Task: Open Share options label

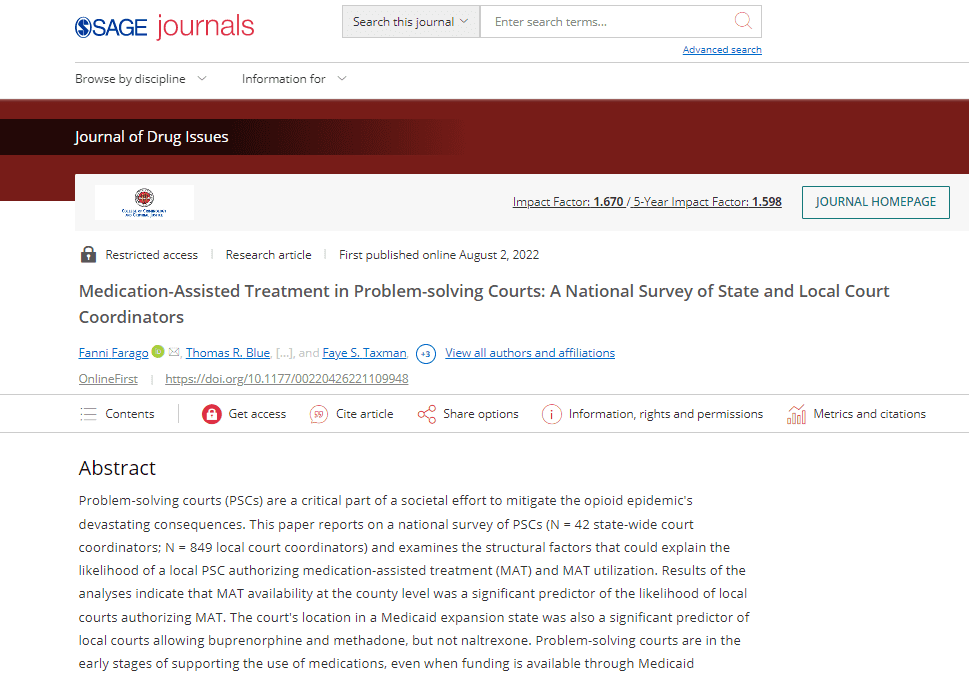Action: click(x=481, y=414)
